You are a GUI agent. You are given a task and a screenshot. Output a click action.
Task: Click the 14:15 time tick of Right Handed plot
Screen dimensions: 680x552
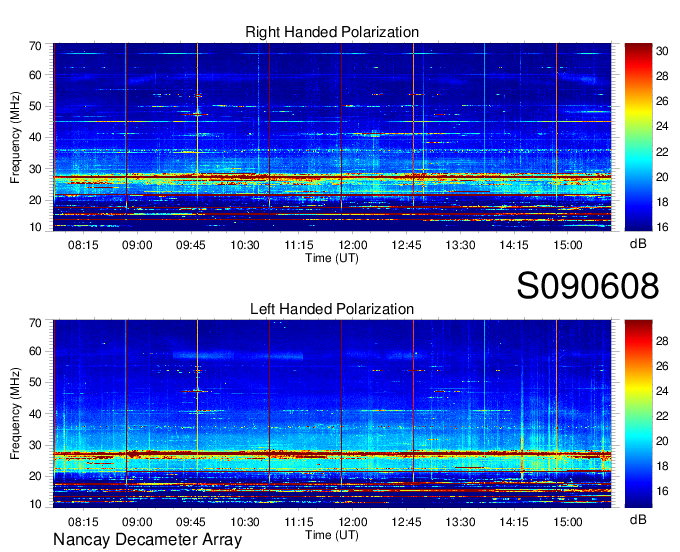point(514,245)
